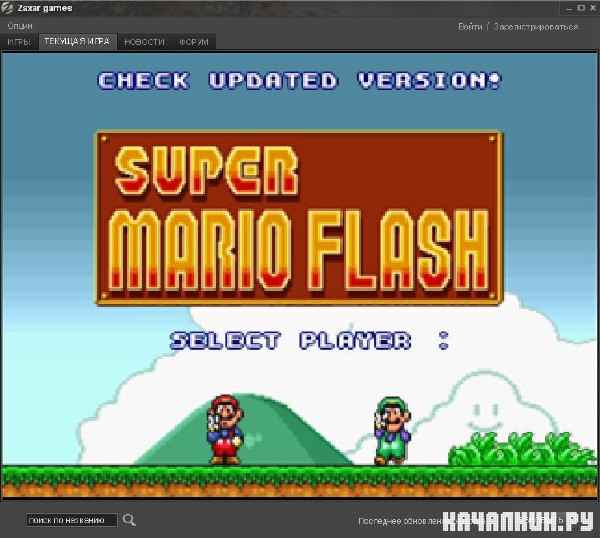
Task: Close the Zaxar games window
Action: [592, 8]
